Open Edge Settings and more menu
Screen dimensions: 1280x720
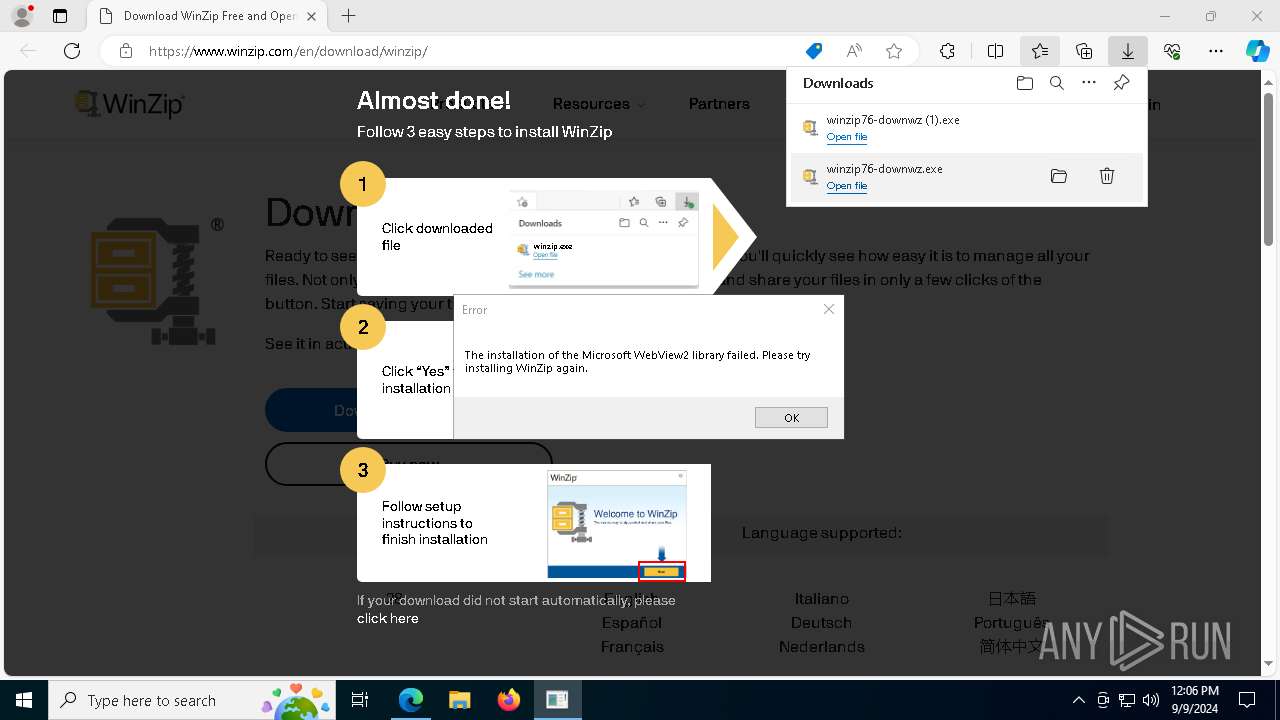point(1216,51)
